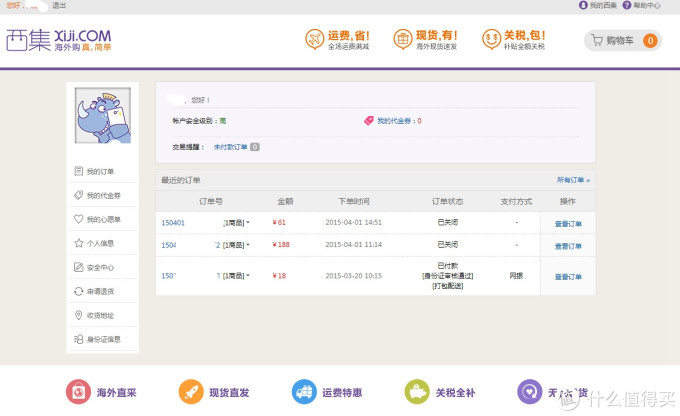This screenshot has width=680, height=416.
Task: Open the 所有订单 link
Action: (x=573, y=180)
